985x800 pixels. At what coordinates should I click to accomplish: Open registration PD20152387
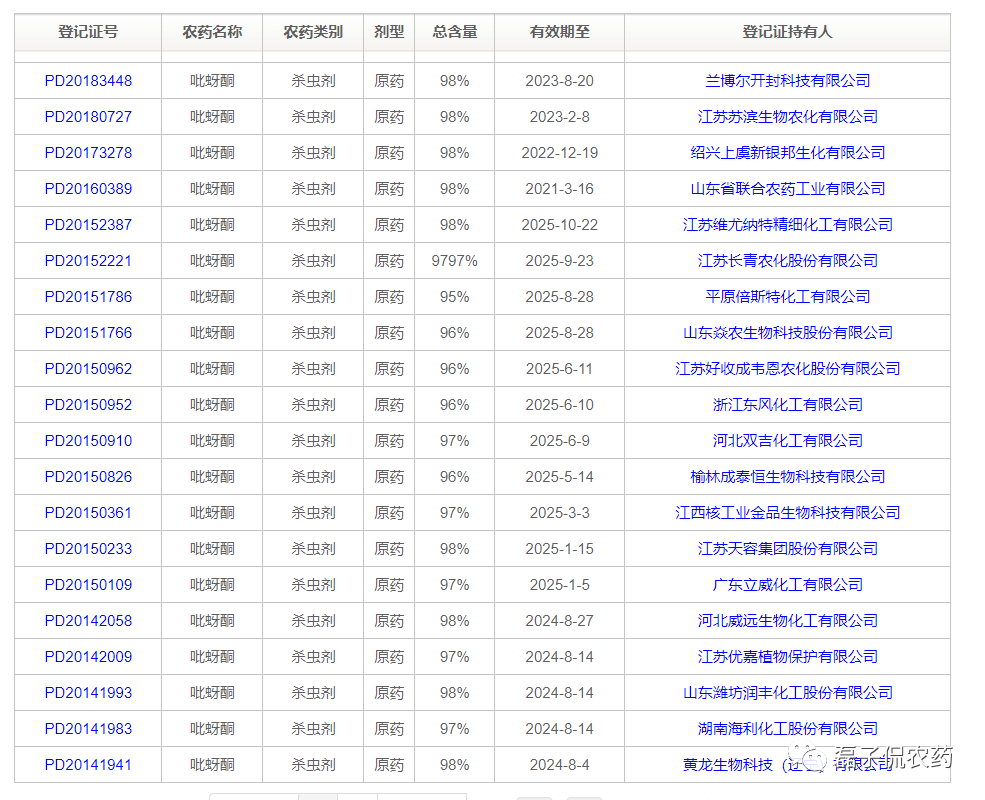pos(87,224)
